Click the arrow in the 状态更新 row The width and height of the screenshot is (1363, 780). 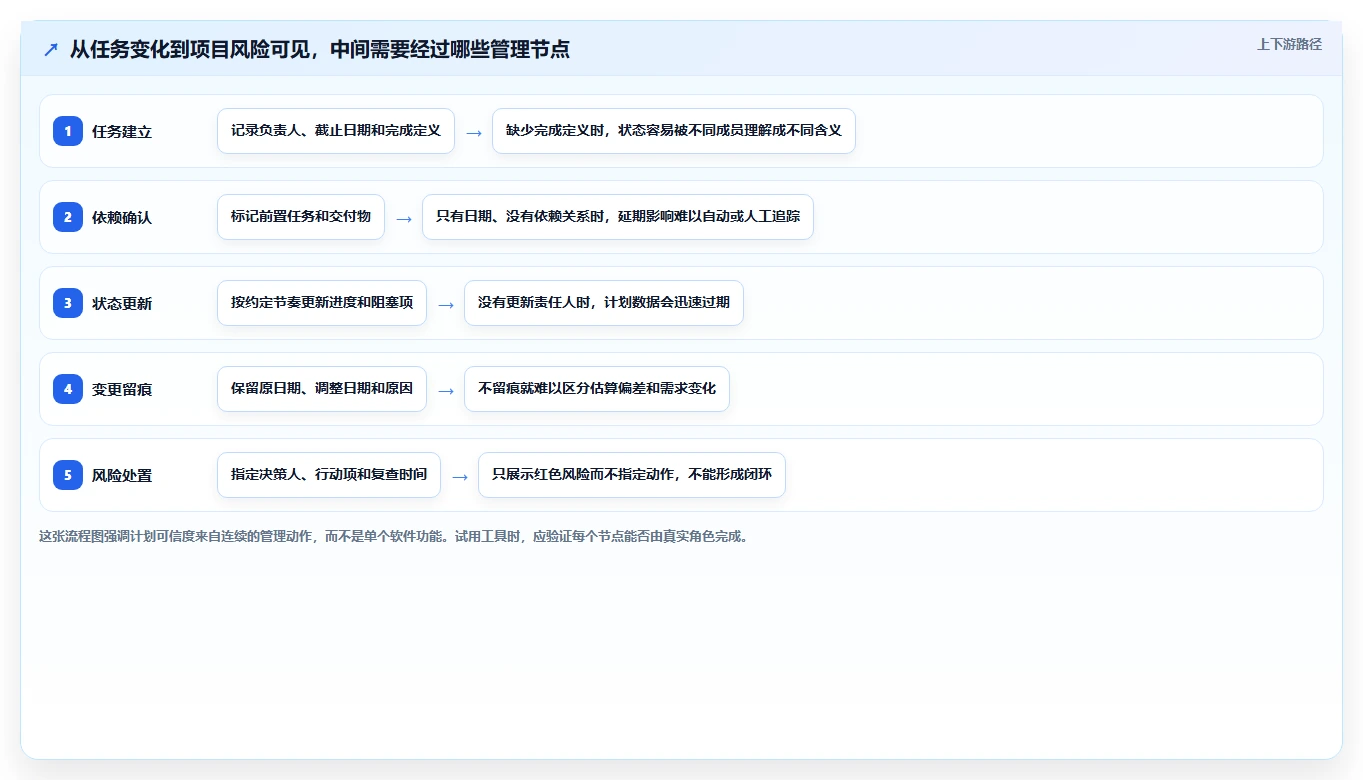point(446,304)
